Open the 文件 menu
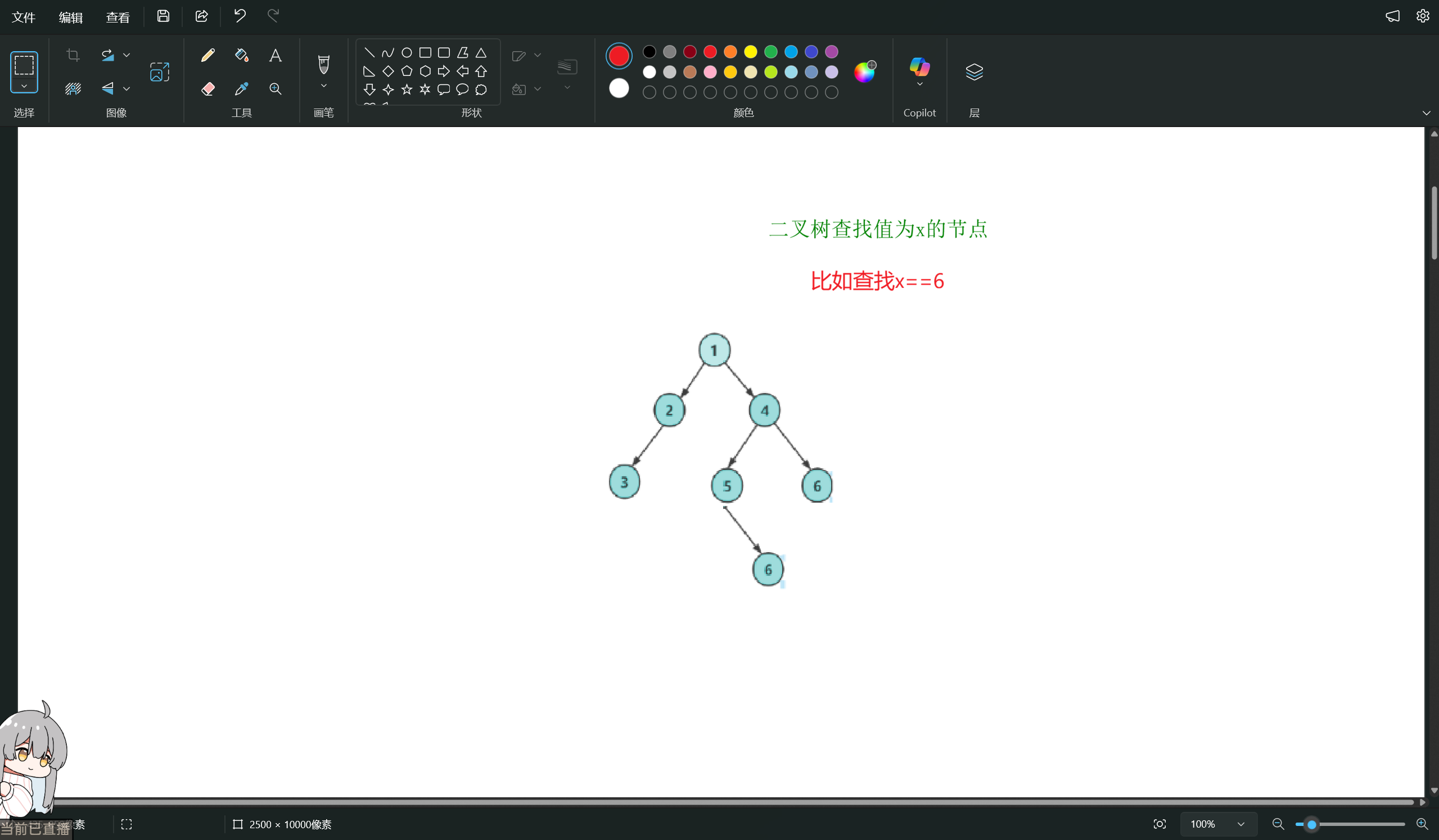This screenshot has height=840, width=1439. coord(24,17)
